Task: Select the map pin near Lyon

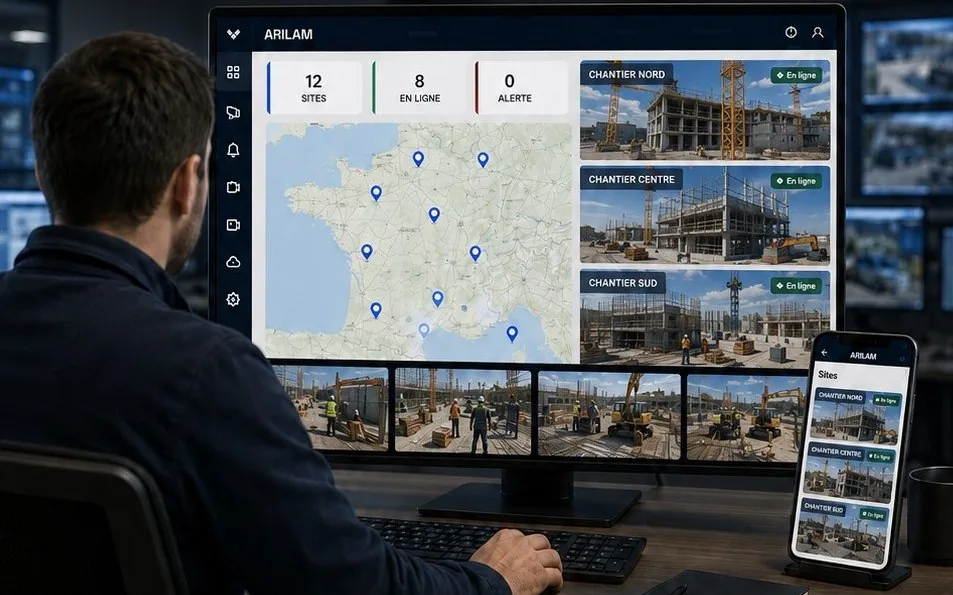Action: coord(475,253)
